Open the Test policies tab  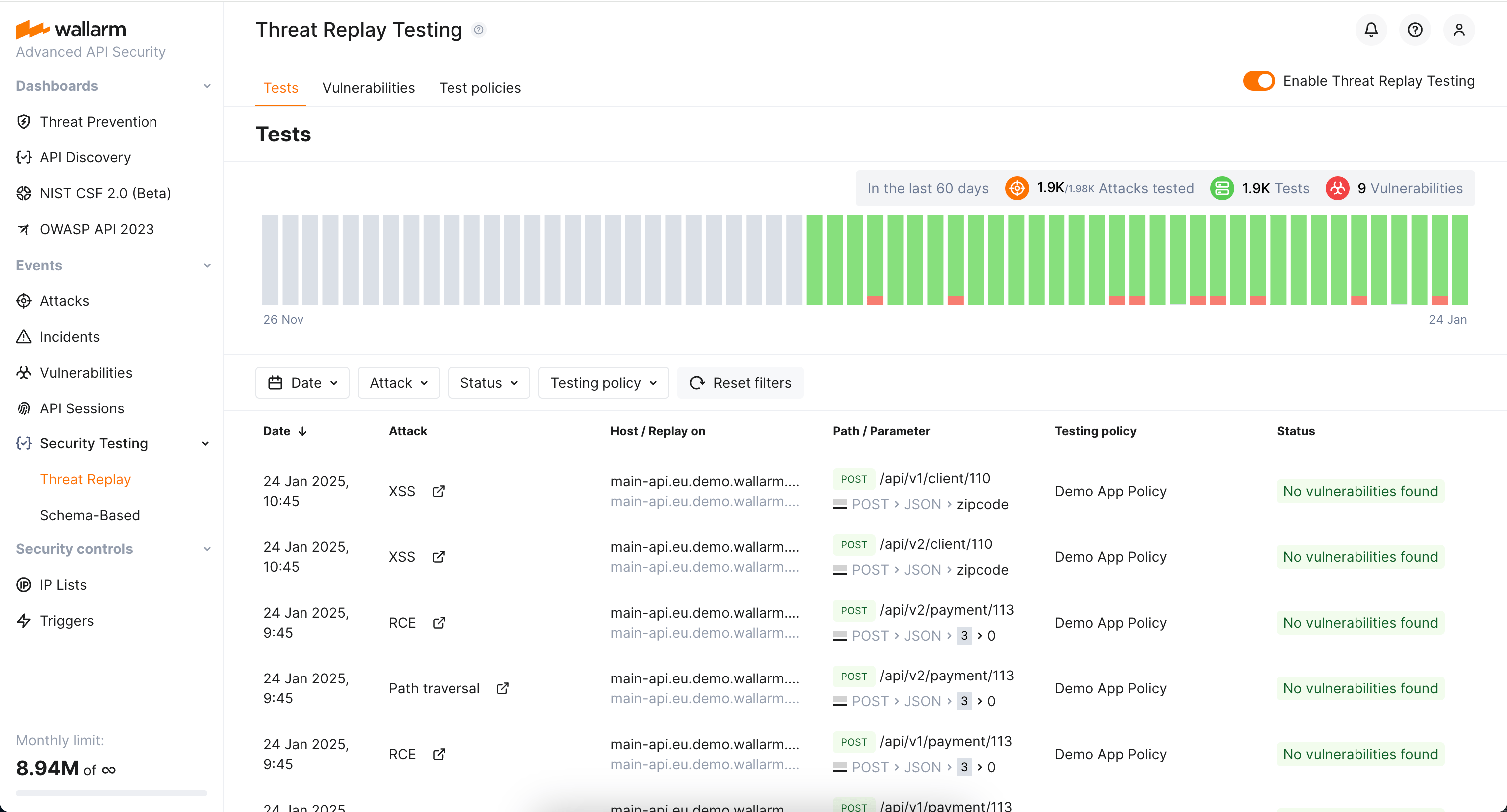pyautogui.click(x=480, y=88)
